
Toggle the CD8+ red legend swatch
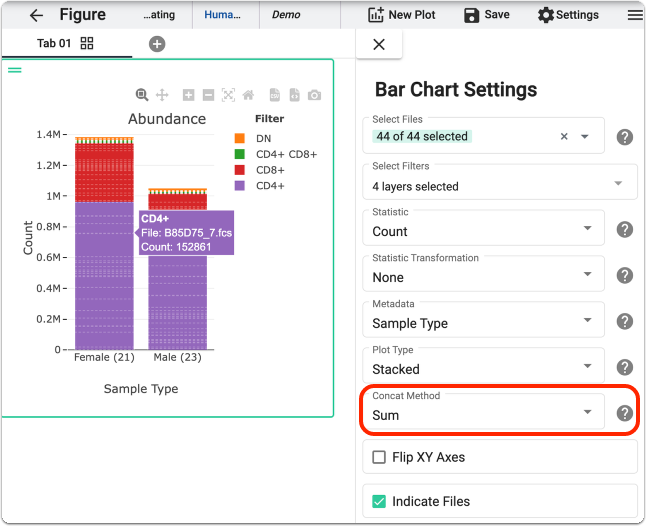pos(239,170)
